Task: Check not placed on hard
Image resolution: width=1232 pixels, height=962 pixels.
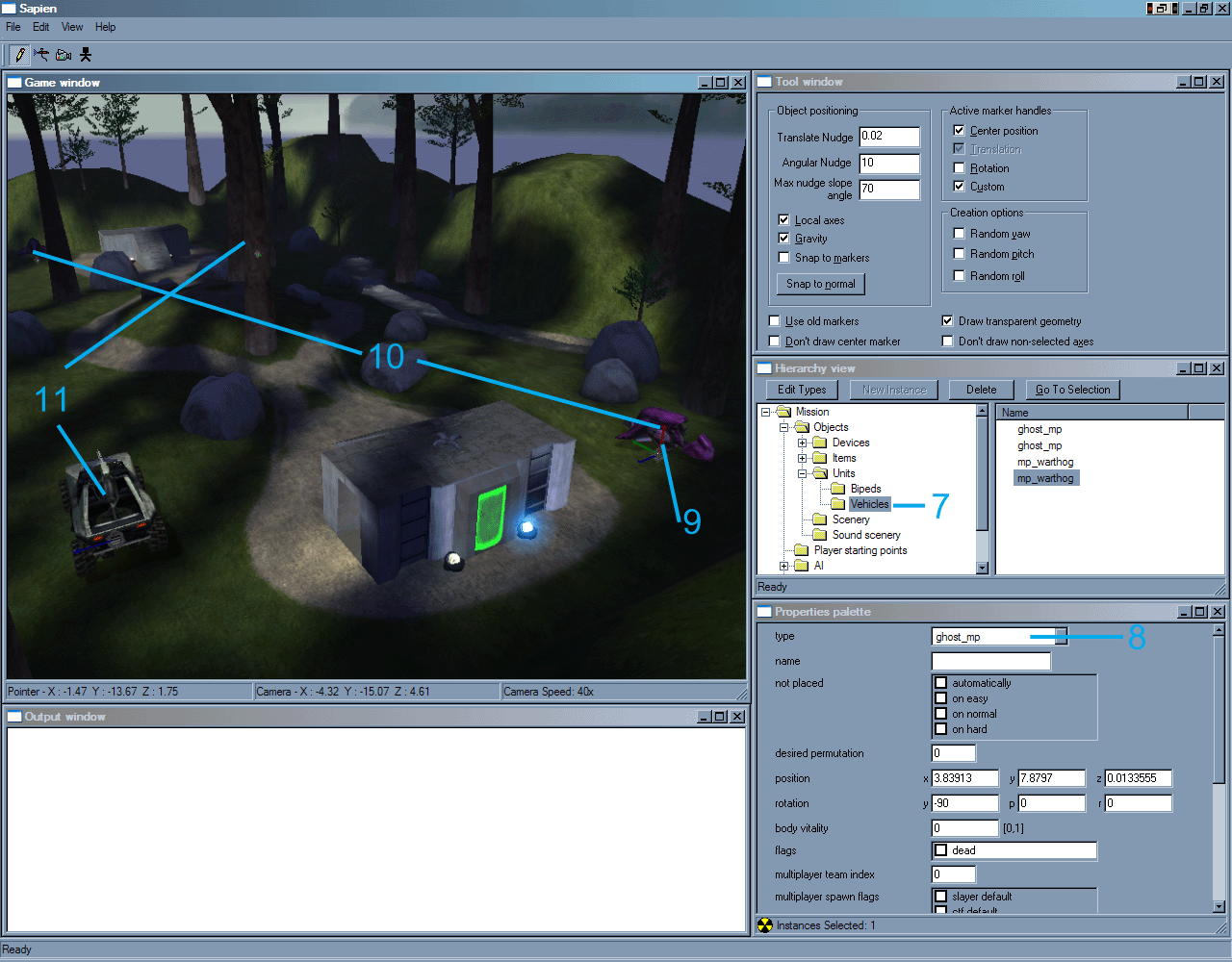Action: tap(941, 729)
